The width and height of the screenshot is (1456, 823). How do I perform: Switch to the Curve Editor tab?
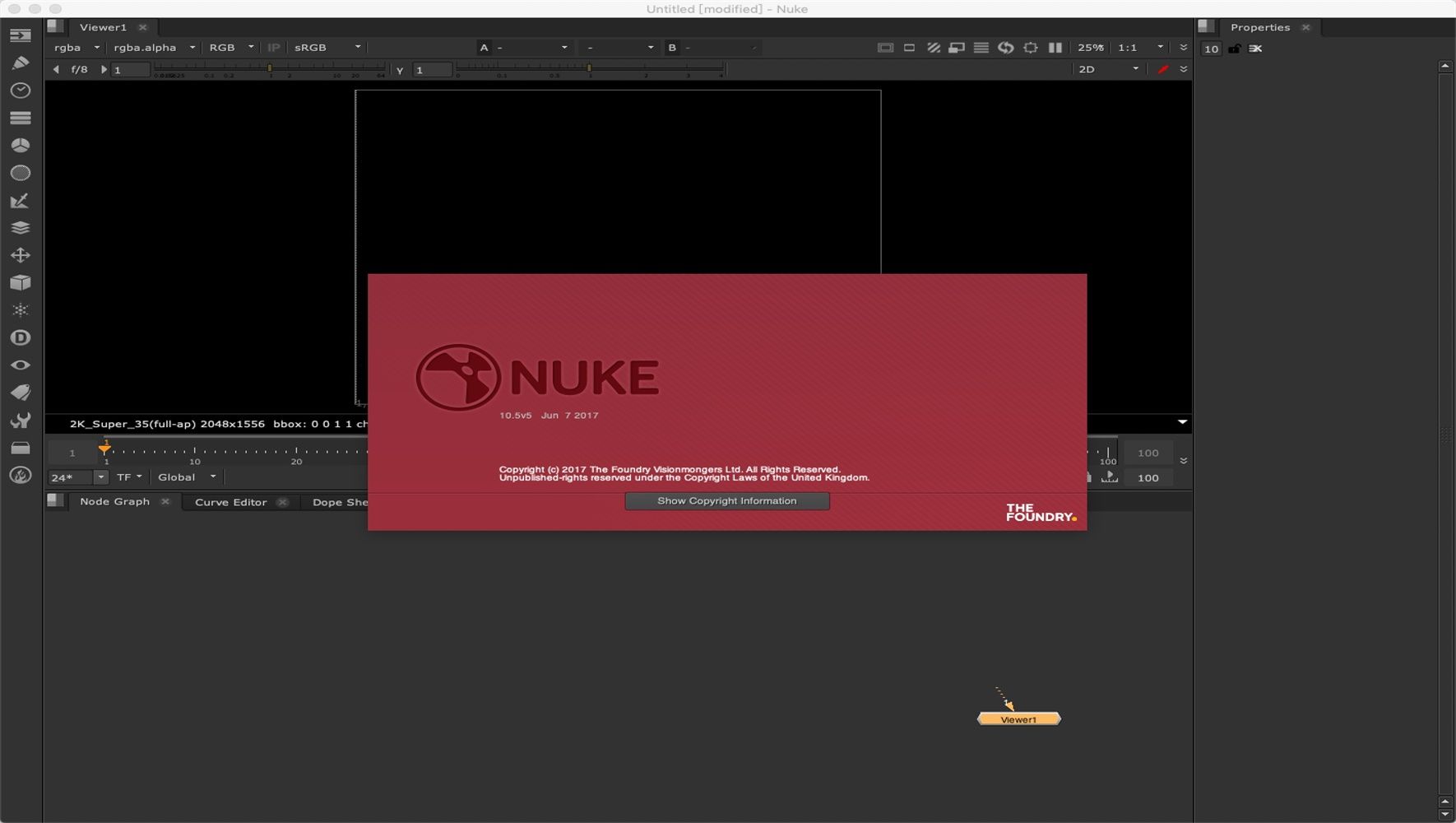[x=230, y=502]
